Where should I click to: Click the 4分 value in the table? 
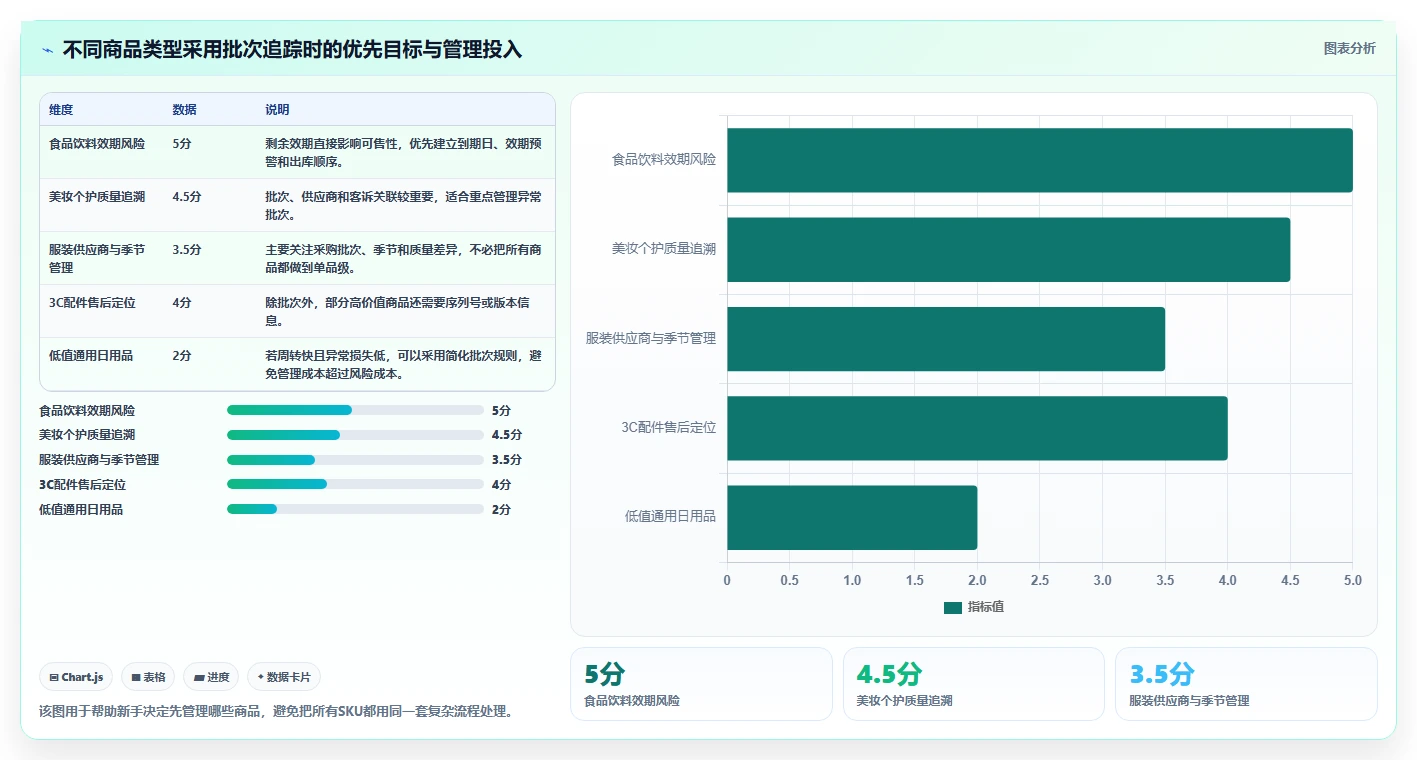pyautogui.click(x=181, y=303)
